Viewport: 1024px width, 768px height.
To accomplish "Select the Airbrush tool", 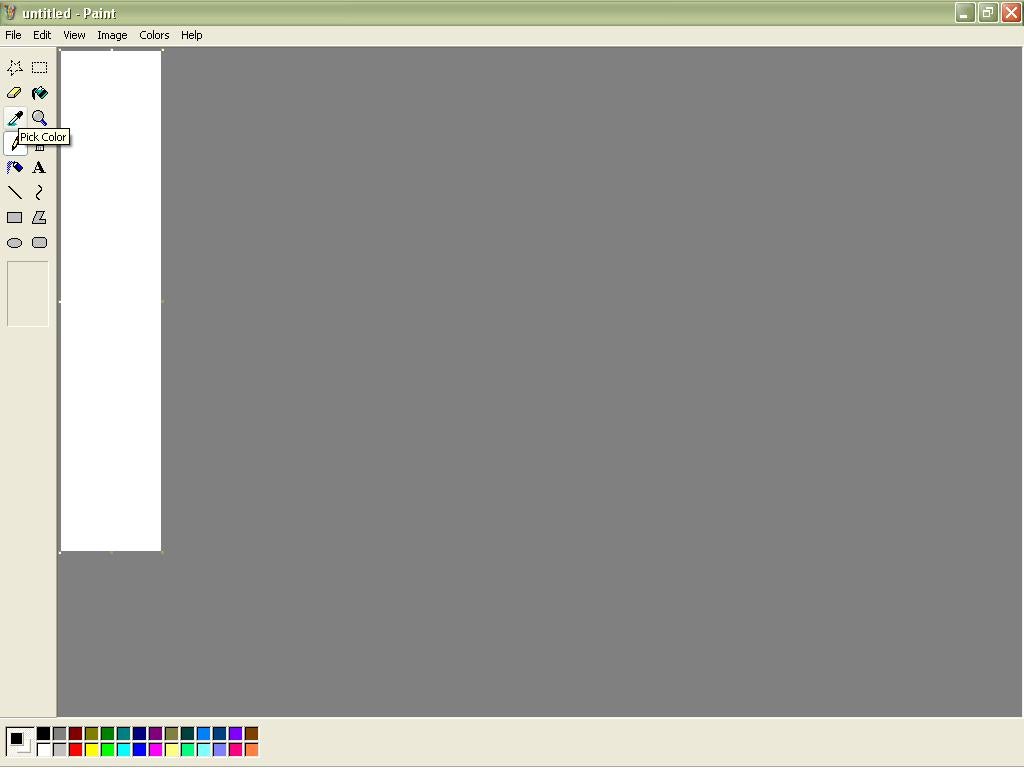I will click(14, 167).
